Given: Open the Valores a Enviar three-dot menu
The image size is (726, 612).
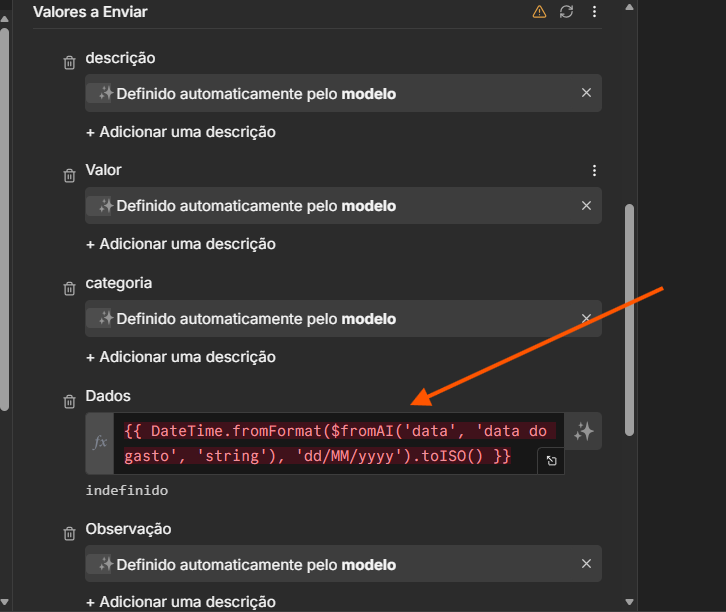Looking at the screenshot, I should coord(594,12).
